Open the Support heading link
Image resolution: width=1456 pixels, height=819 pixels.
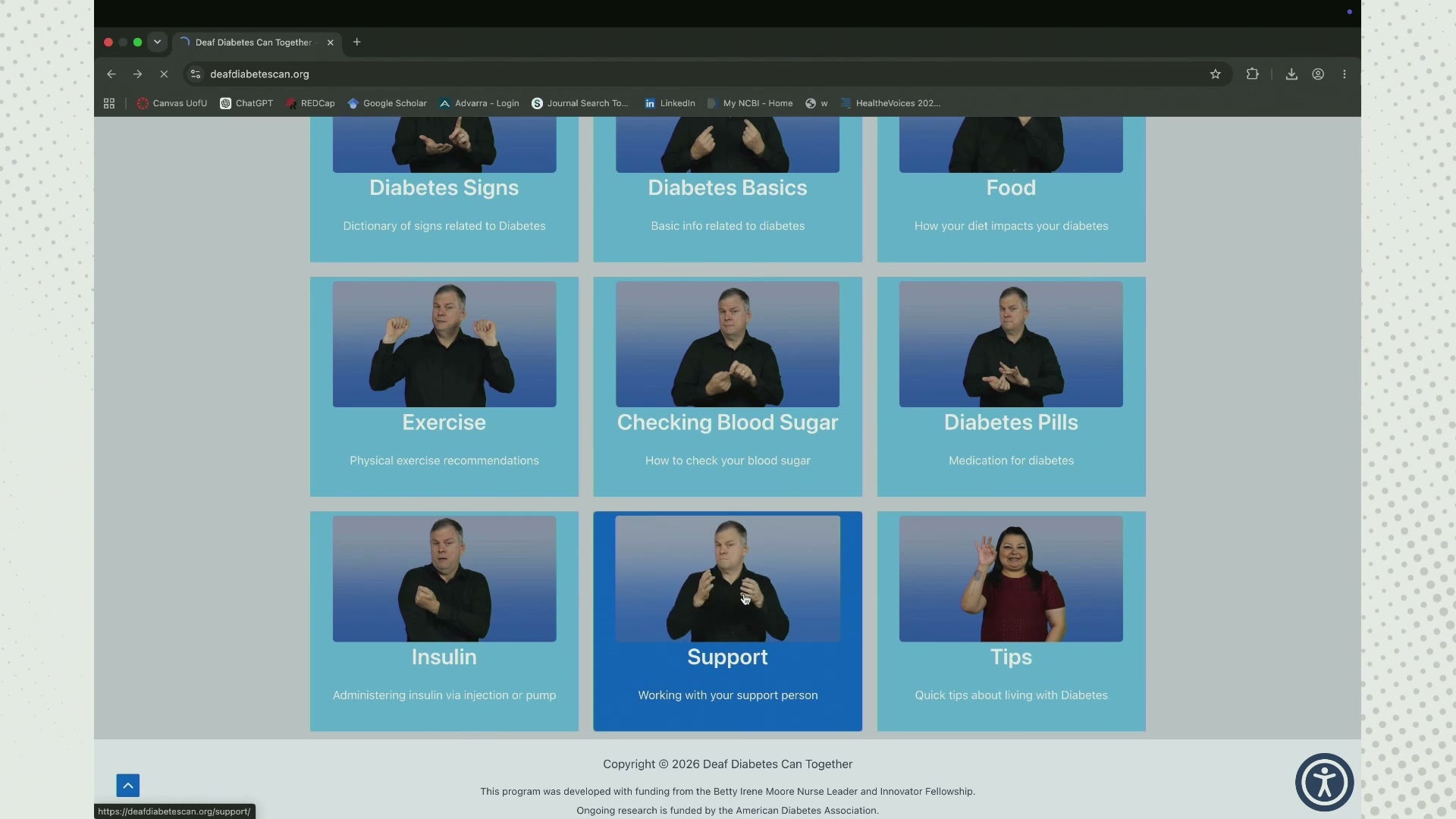pos(728,657)
